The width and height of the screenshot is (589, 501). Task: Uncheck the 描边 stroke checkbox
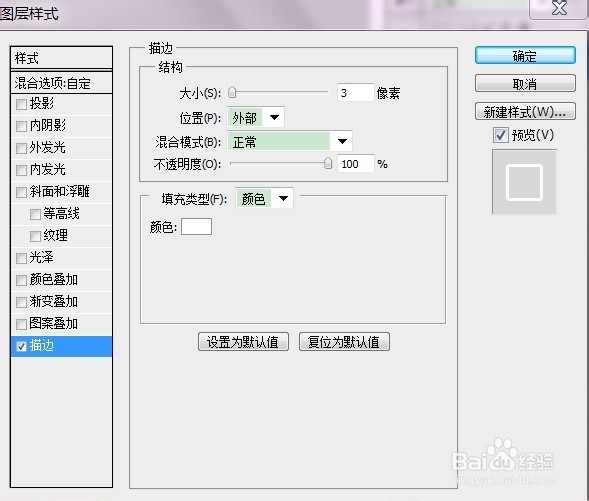pos(21,346)
